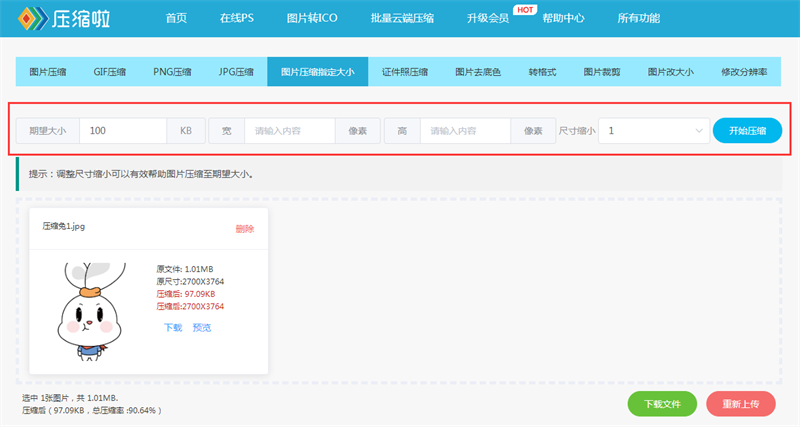
Task: Click the 原尺寸:2700X3764 text
Action: (190, 282)
